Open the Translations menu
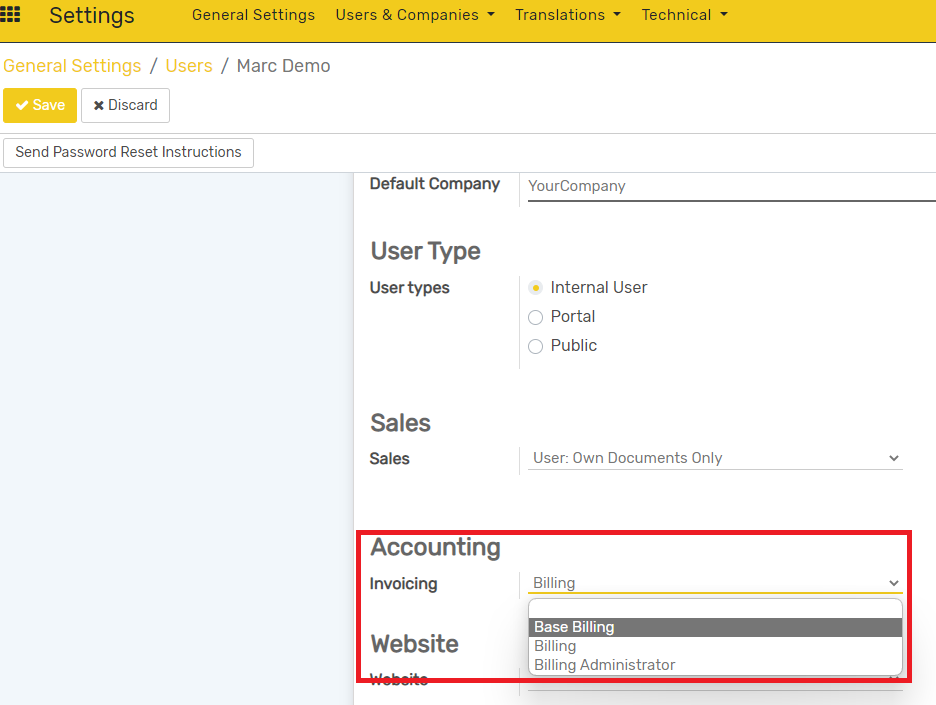The height and width of the screenshot is (705, 936). (x=568, y=15)
